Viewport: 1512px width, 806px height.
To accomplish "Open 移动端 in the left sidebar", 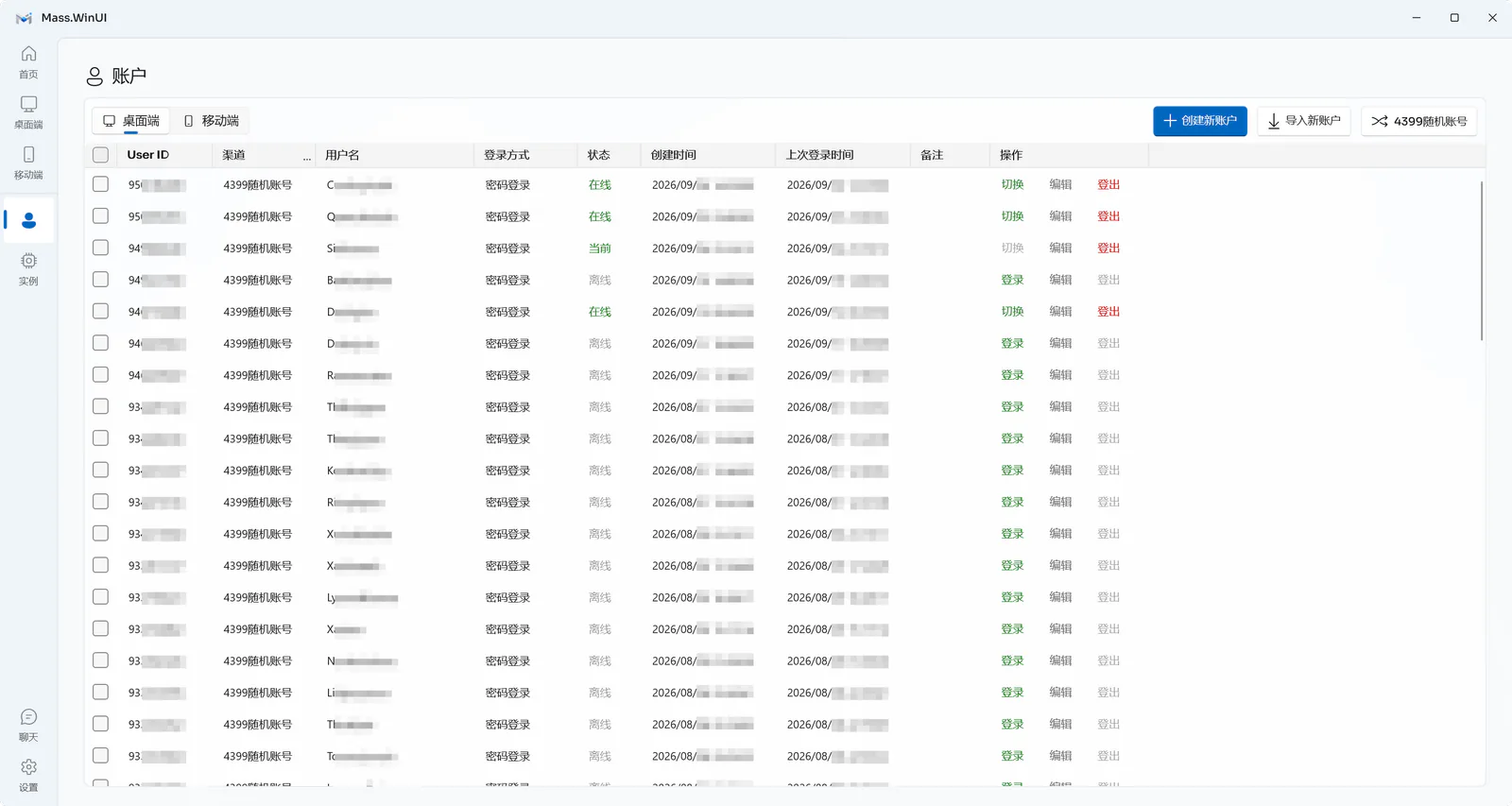I will [x=28, y=163].
